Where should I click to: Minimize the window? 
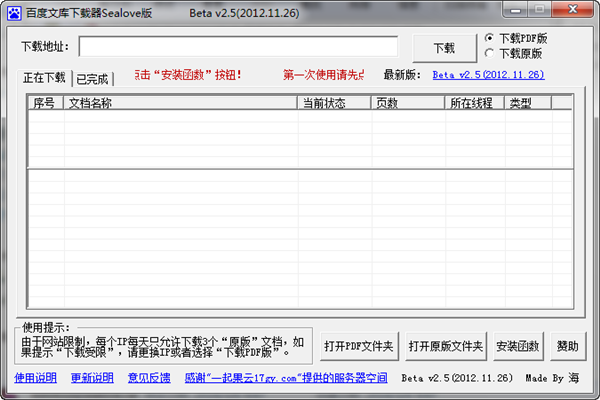pyautogui.click(x=515, y=10)
